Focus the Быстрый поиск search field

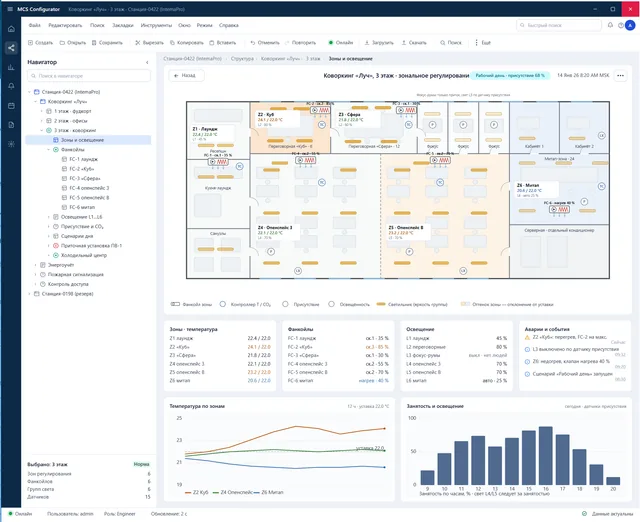pyautogui.click(x=559, y=25)
